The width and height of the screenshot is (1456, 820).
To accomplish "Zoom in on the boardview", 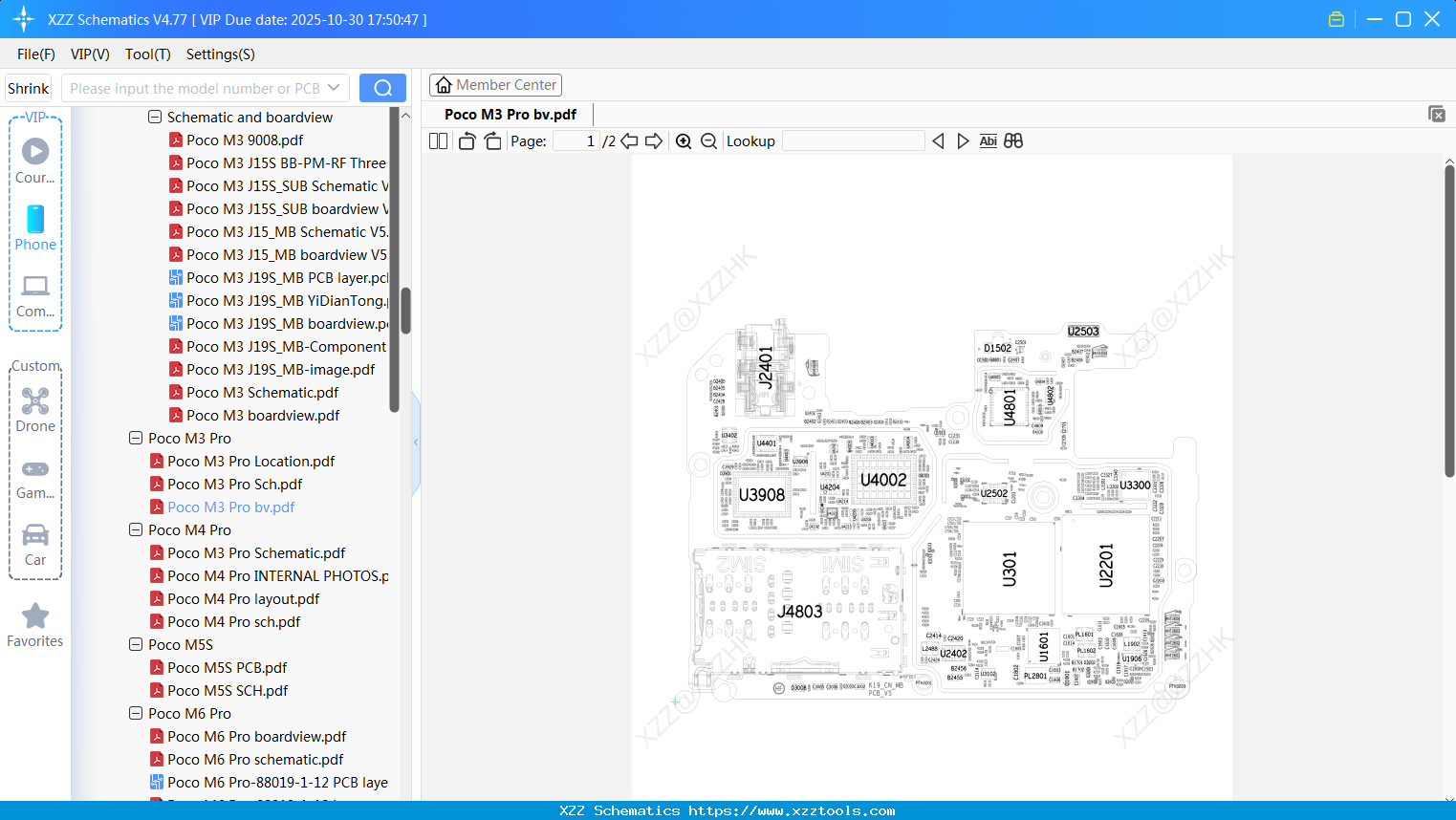I will click(684, 141).
